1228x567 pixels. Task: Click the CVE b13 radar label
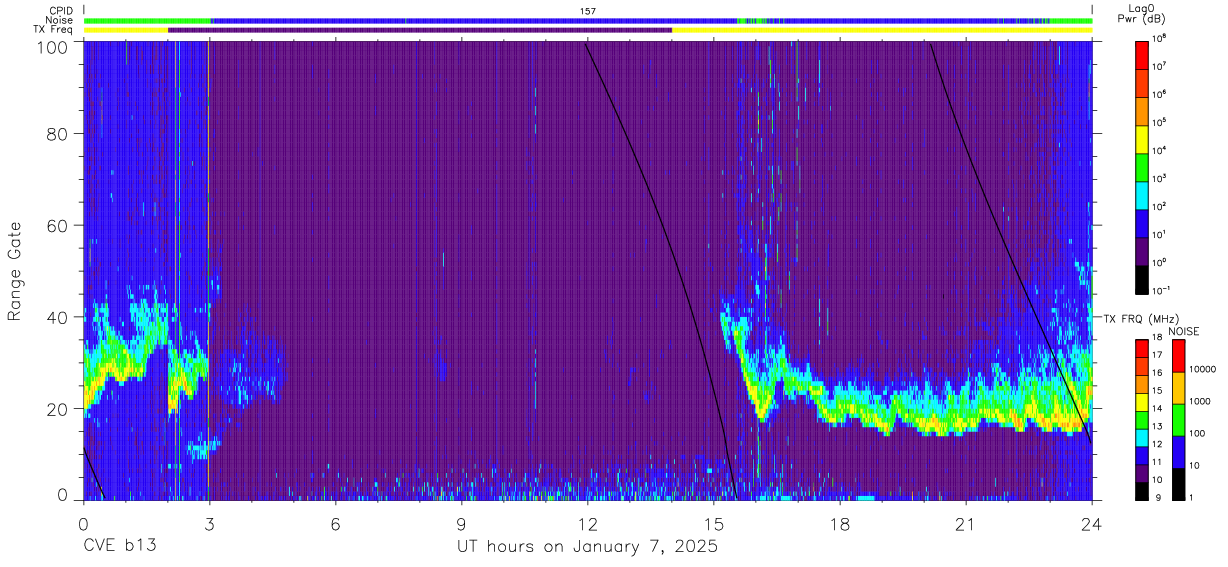pyautogui.click(x=118, y=547)
